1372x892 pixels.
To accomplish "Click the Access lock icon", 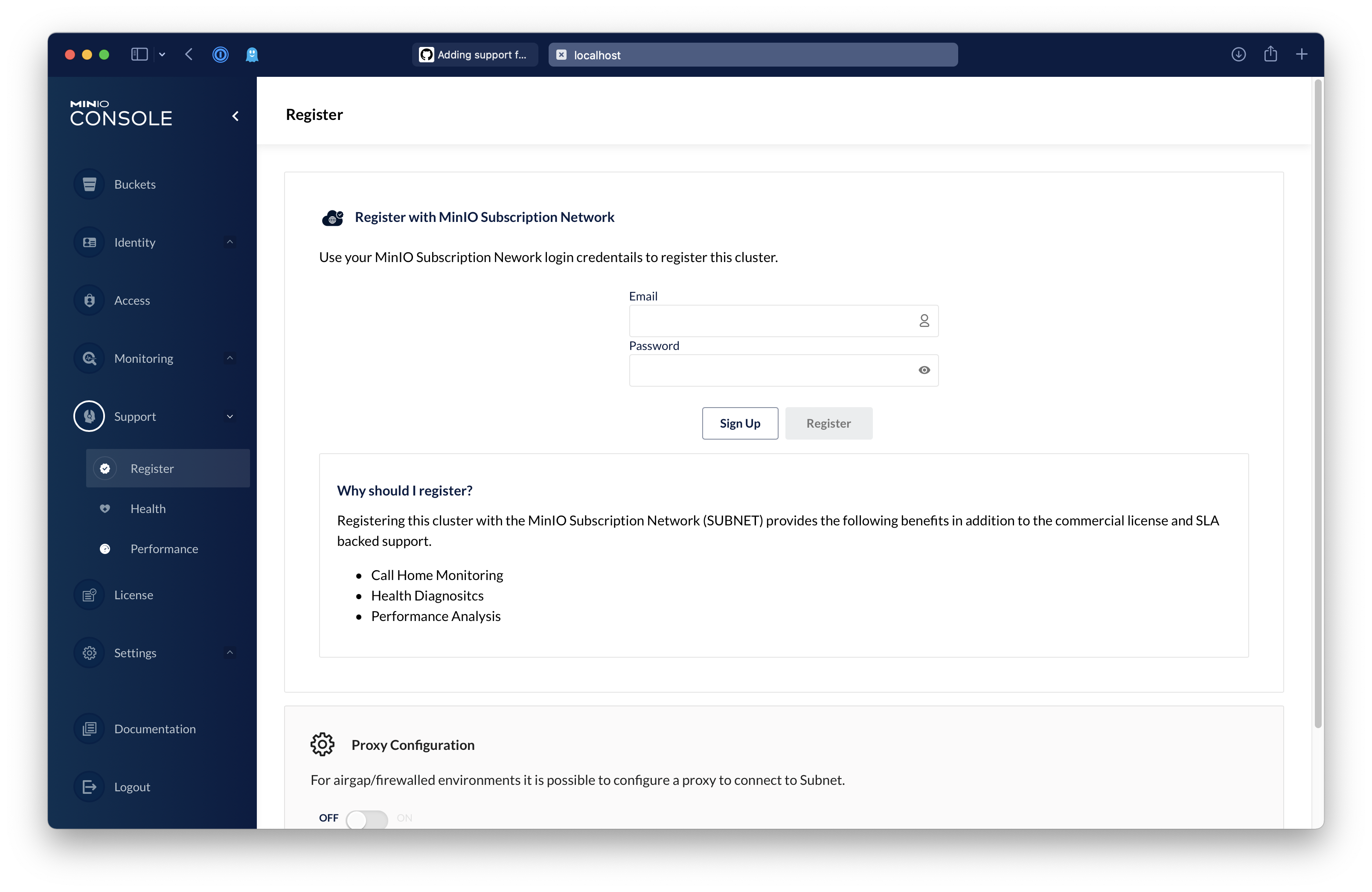I will click(x=89, y=300).
